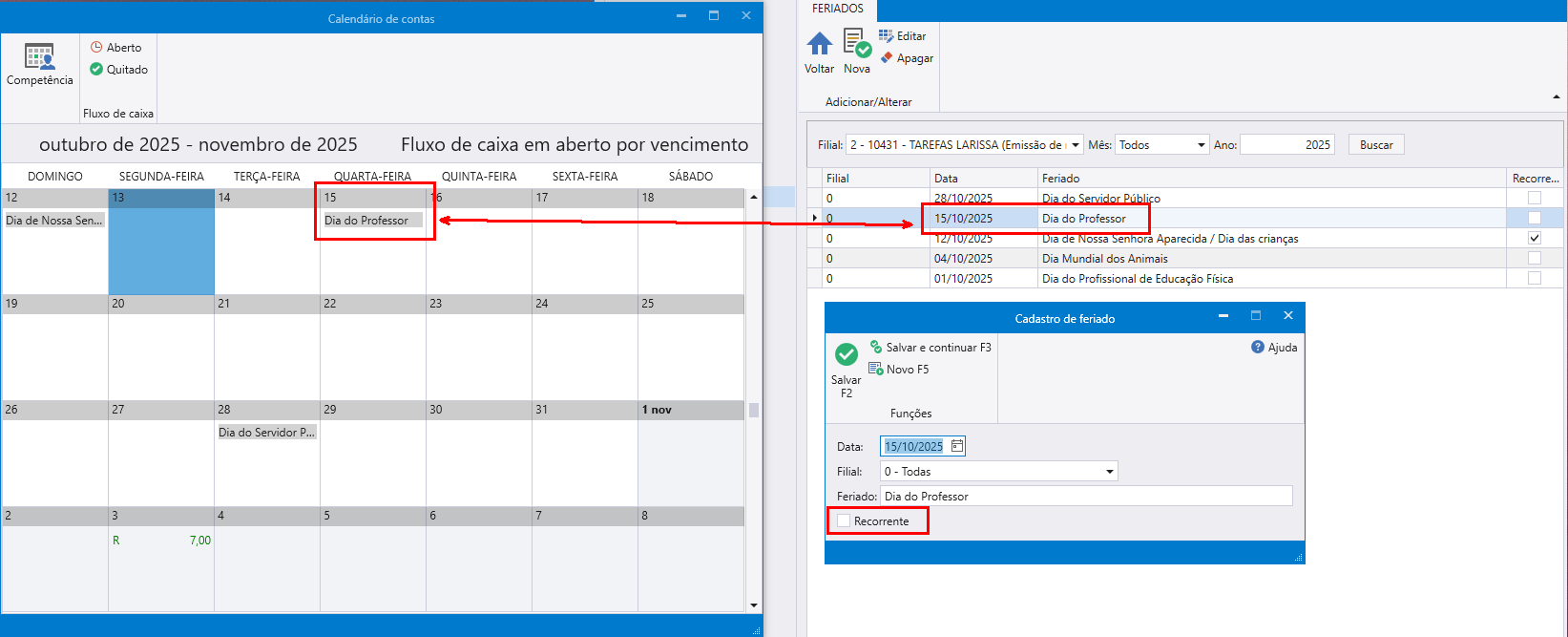Enable the Recorrente checkbox in dialog

click(844, 521)
